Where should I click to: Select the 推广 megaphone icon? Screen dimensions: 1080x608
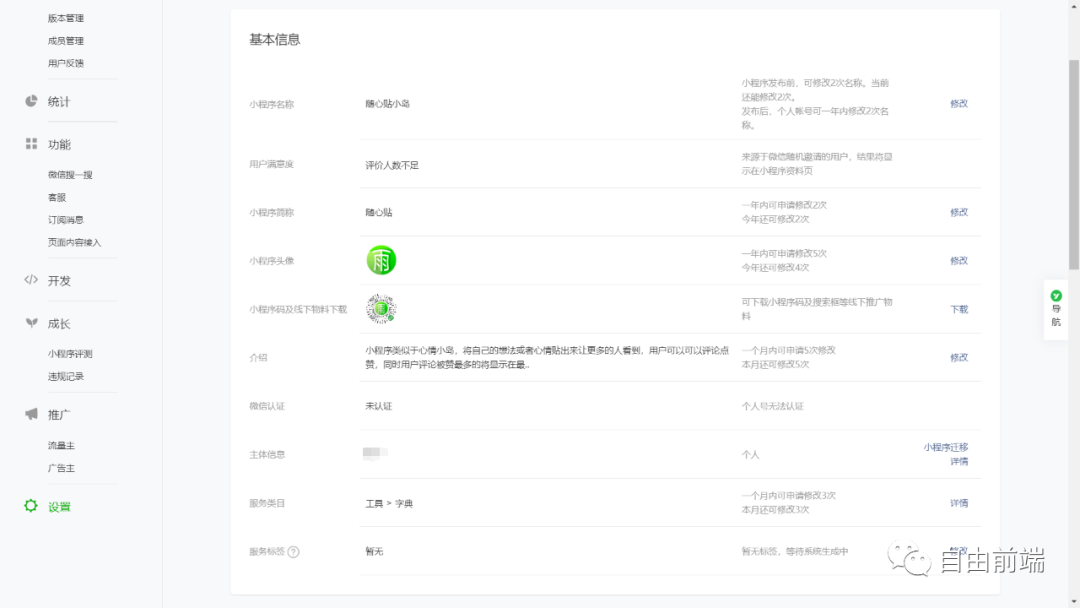click(x=31, y=411)
